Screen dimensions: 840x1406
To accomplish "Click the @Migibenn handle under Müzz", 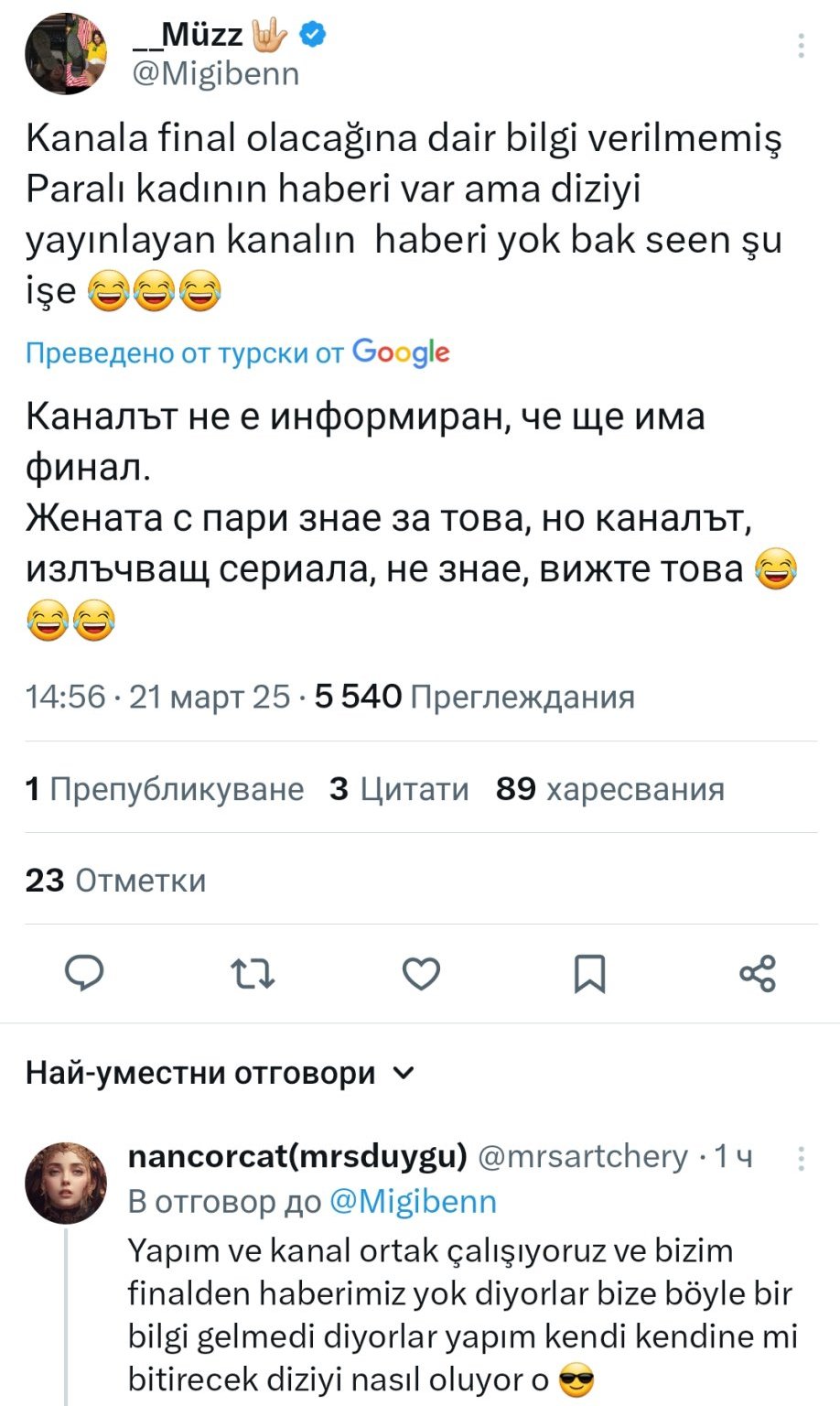I will [x=216, y=73].
